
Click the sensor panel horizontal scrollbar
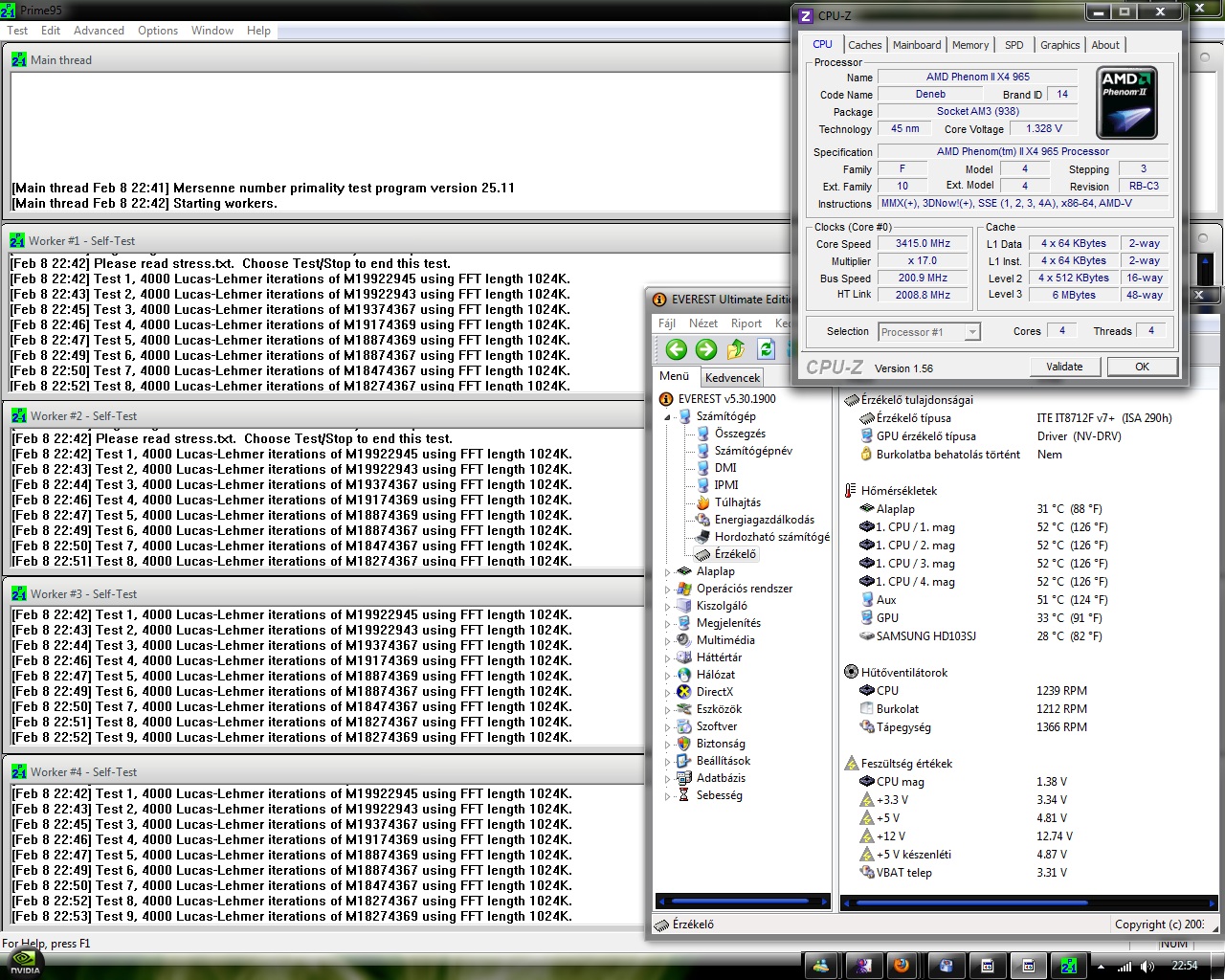click(x=1029, y=902)
